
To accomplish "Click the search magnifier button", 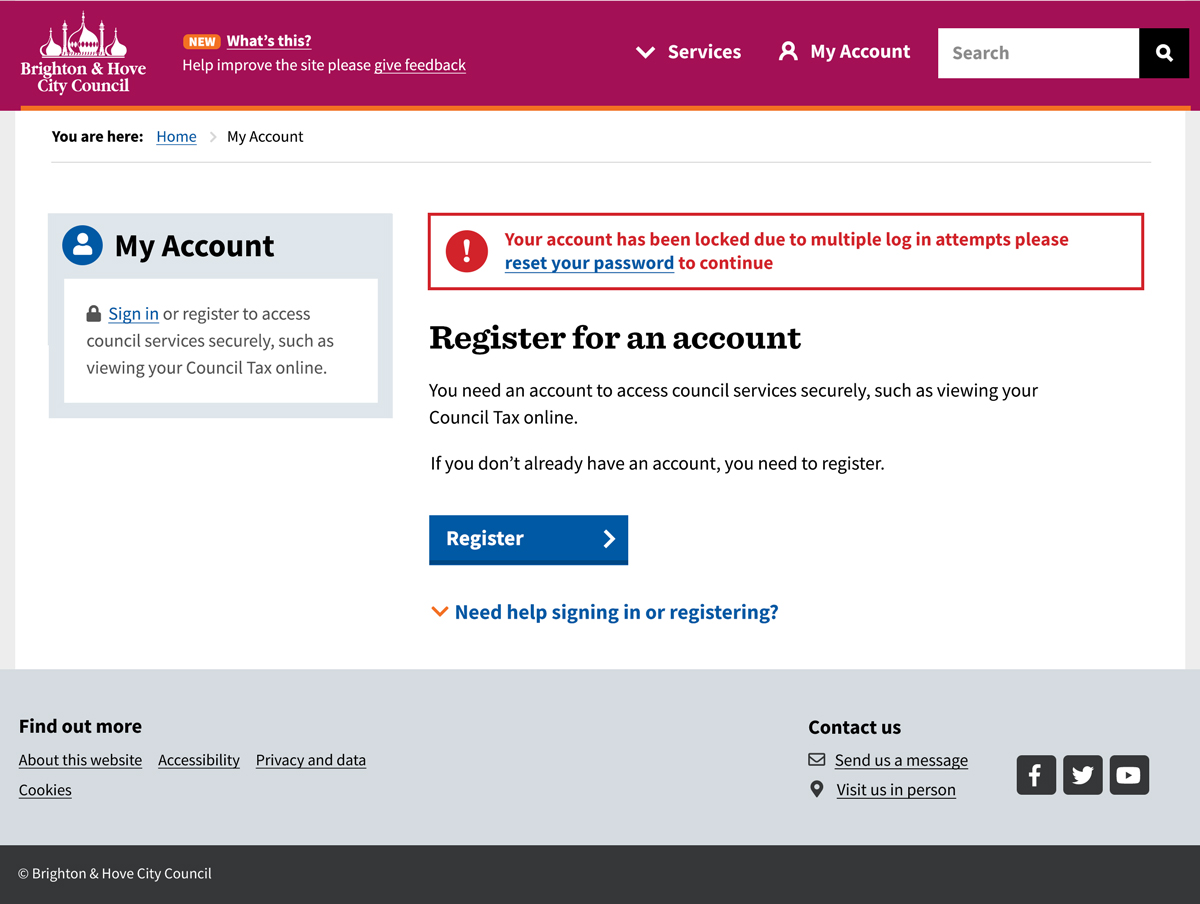I will [1164, 53].
